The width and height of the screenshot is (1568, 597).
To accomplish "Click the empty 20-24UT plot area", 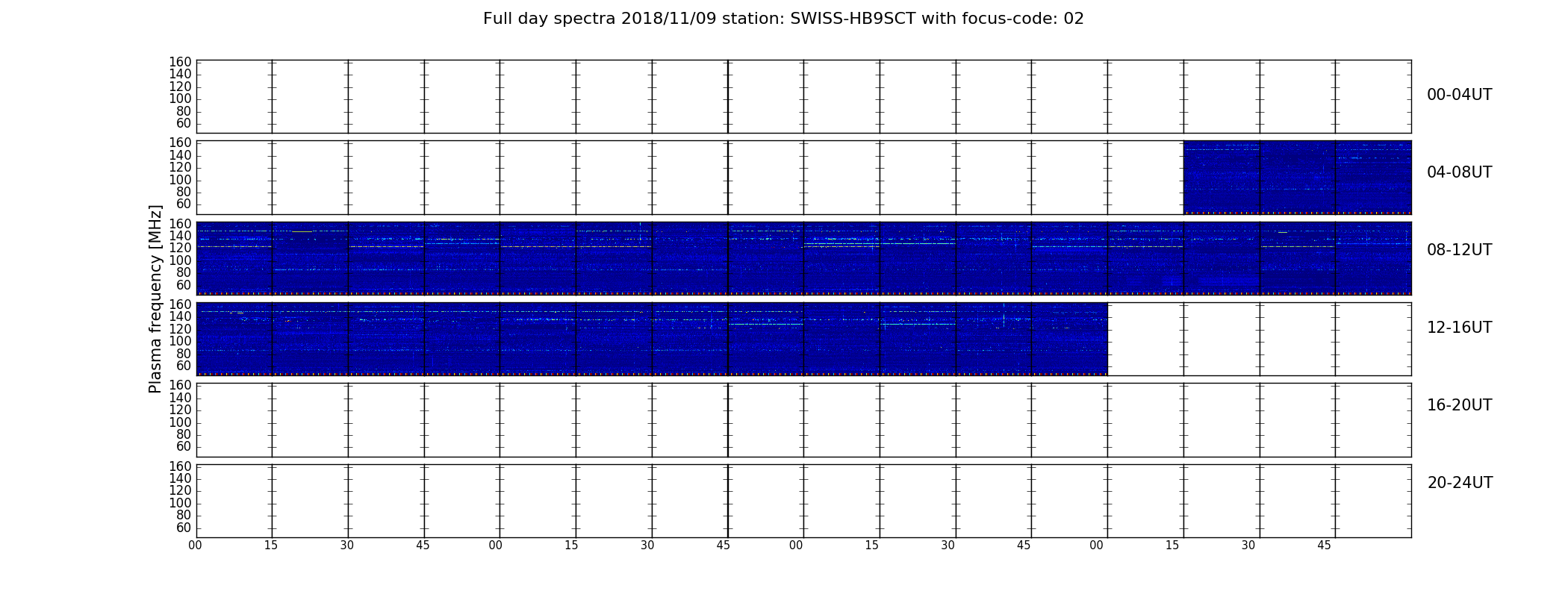I will click(x=803, y=501).
